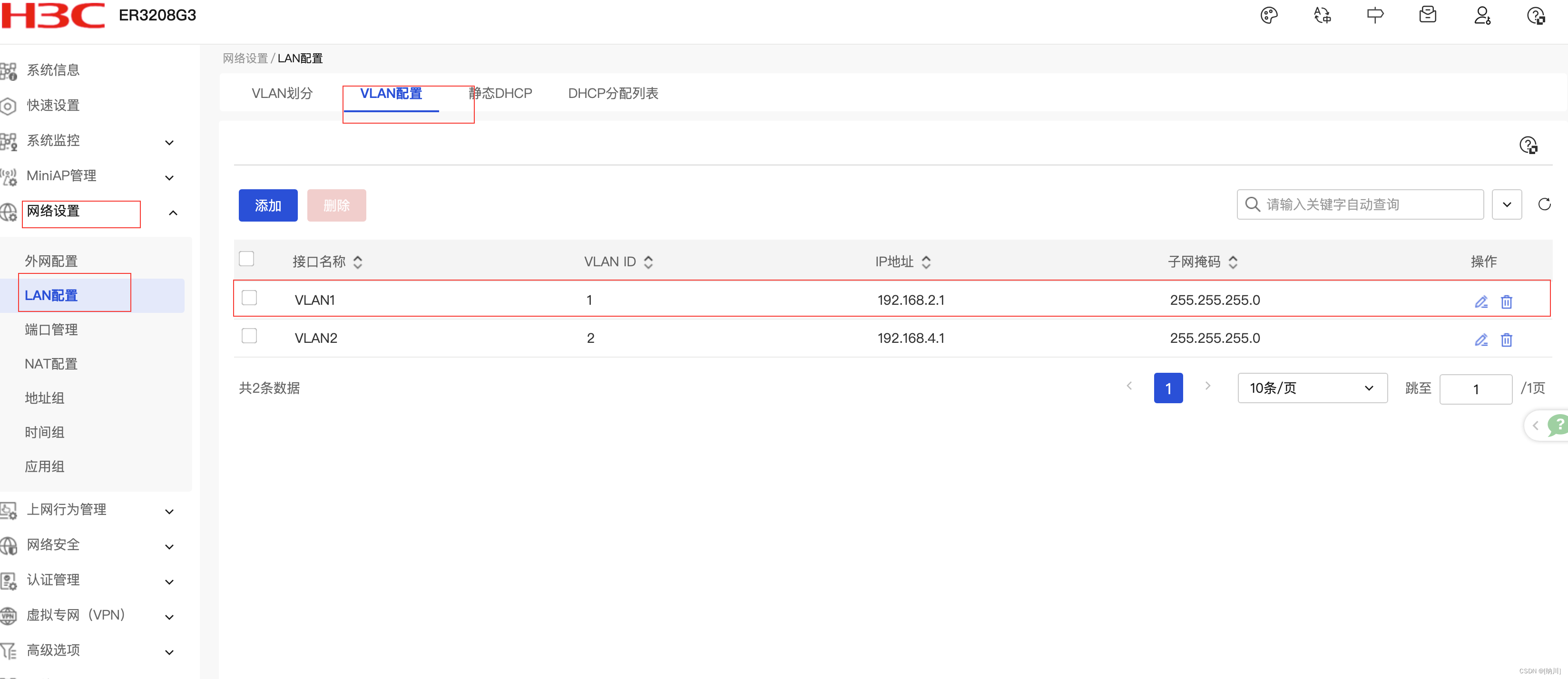
Task: Click the help icon at top right
Action: click(x=1536, y=15)
